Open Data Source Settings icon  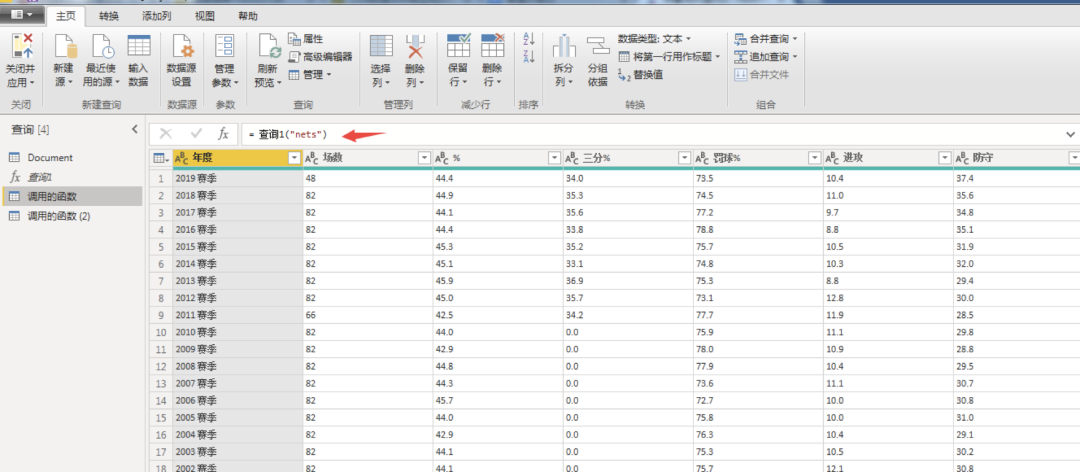181,47
